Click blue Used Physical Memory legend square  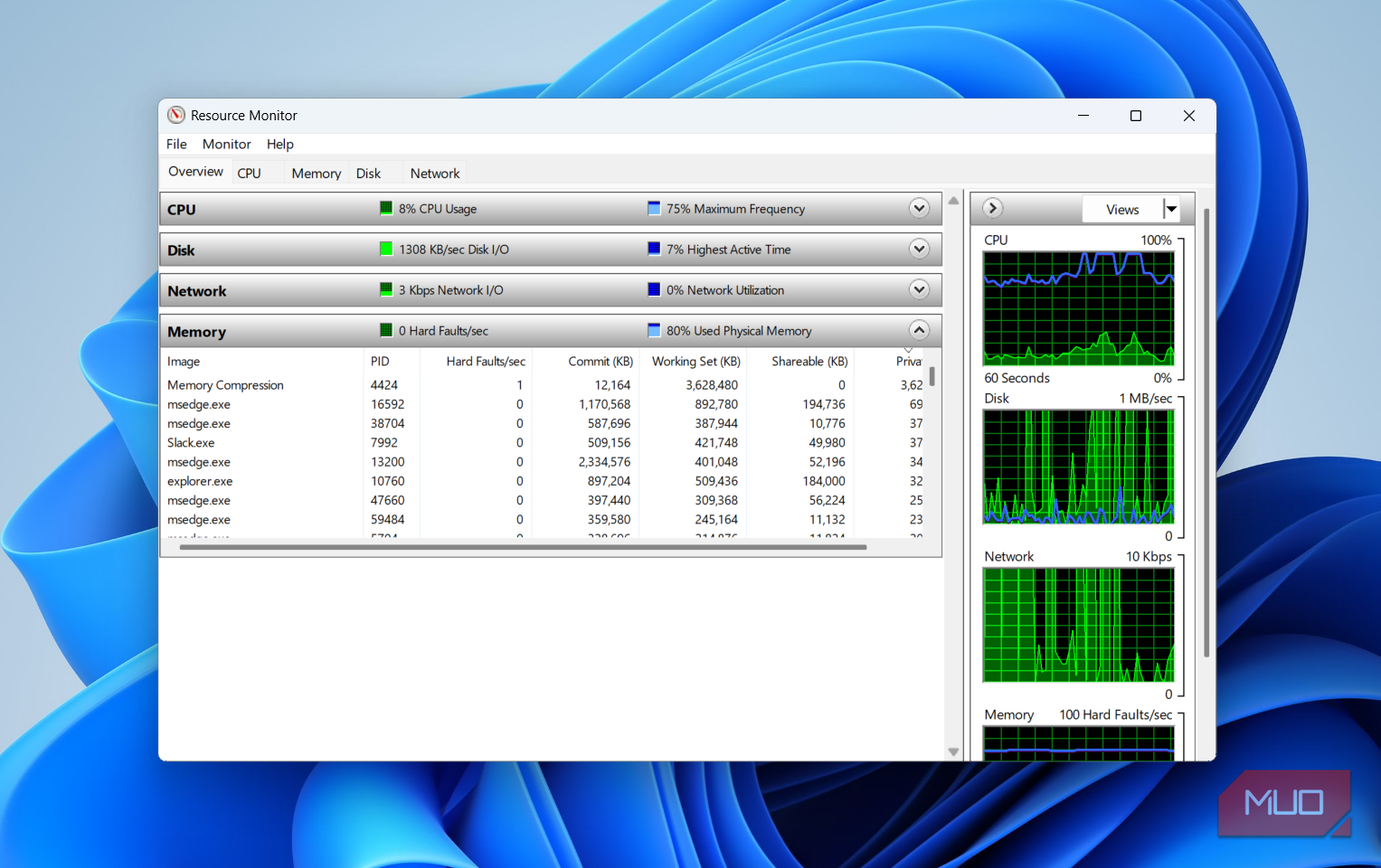coord(654,330)
